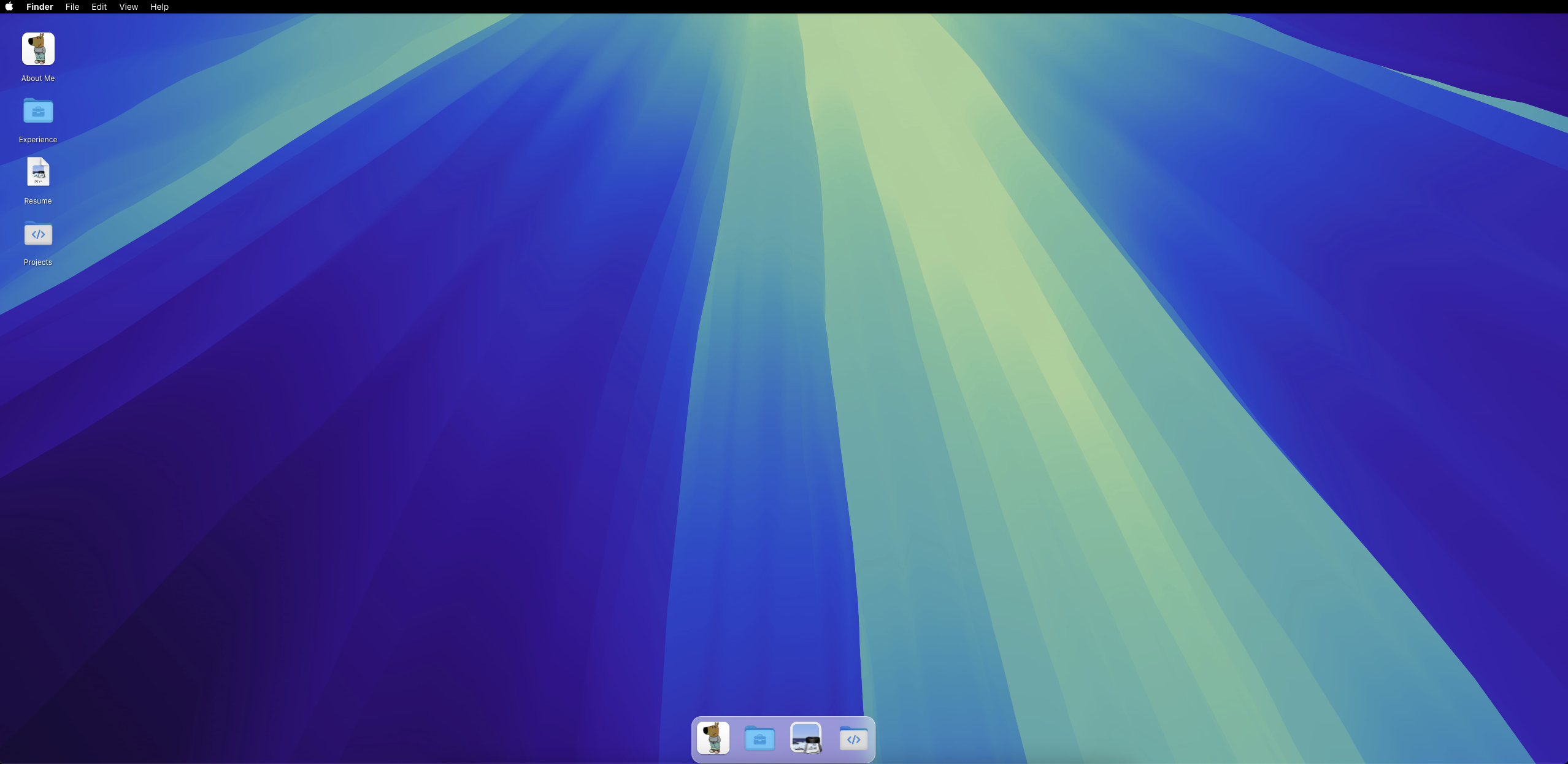This screenshot has width=1568, height=764.
Task: Open the Help menu
Action: (x=159, y=7)
